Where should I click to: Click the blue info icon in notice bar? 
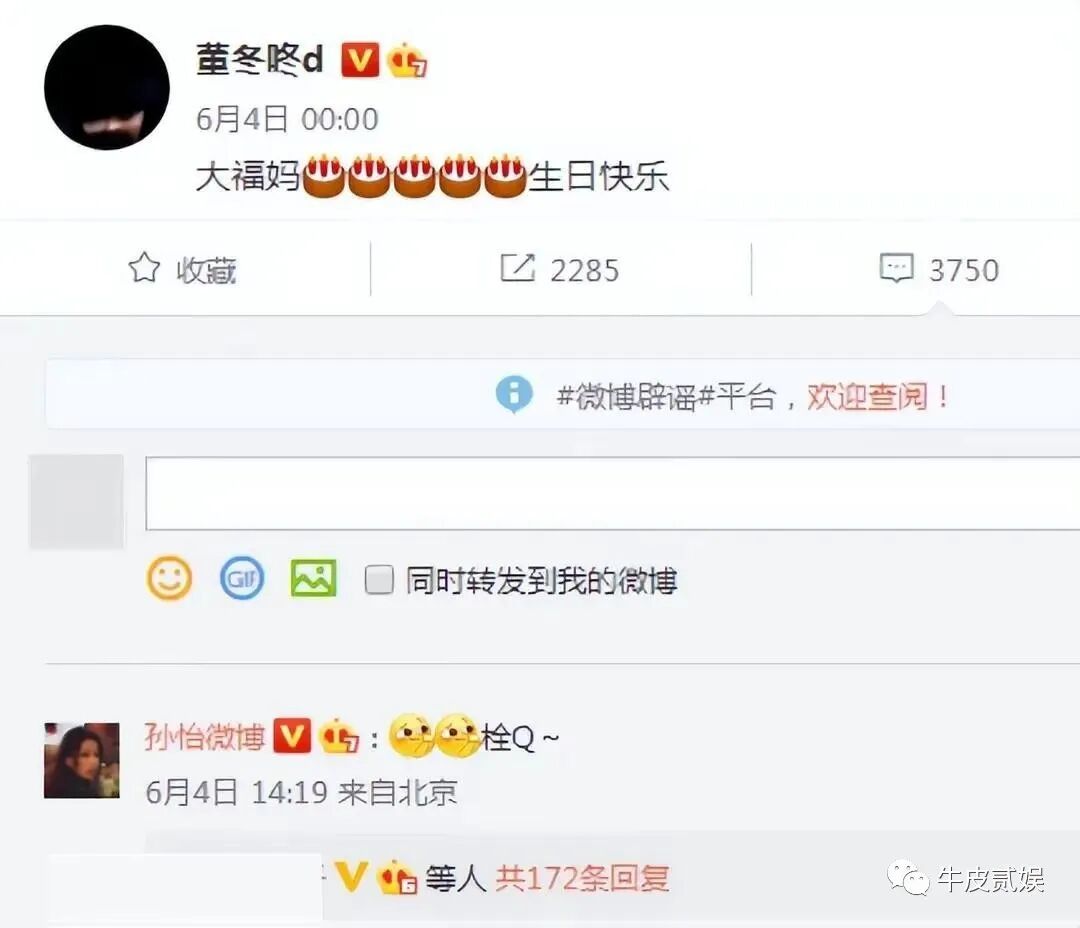tap(514, 394)
